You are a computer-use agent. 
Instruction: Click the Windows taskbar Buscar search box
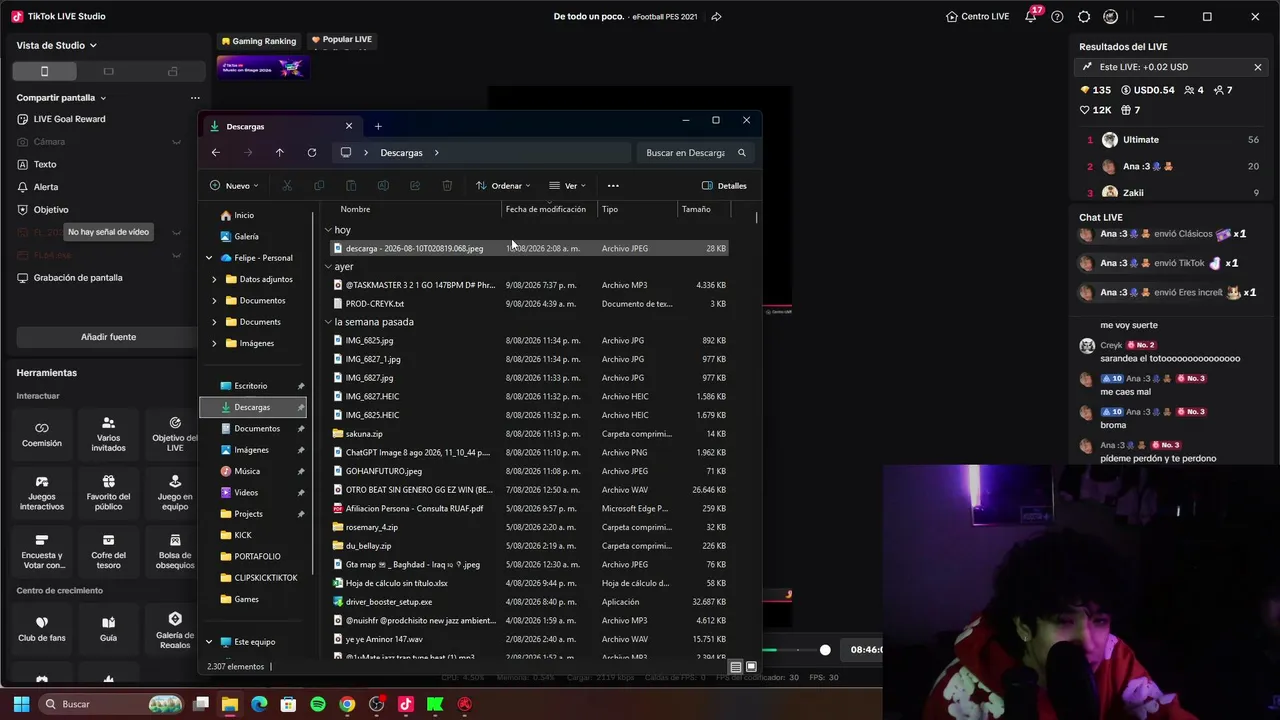tap(111, 704)
